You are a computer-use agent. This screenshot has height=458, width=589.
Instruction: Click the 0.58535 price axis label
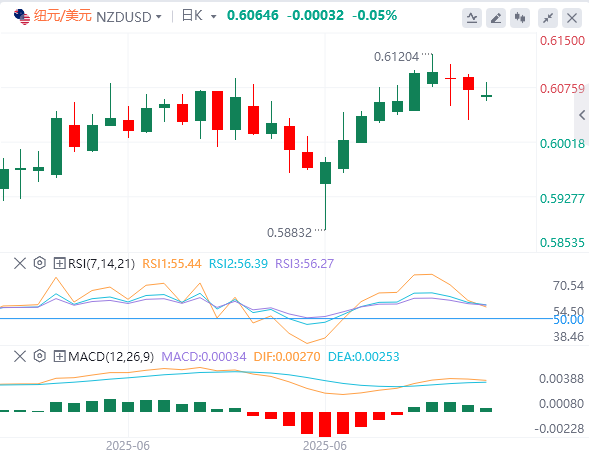click(x=562, y=243)
